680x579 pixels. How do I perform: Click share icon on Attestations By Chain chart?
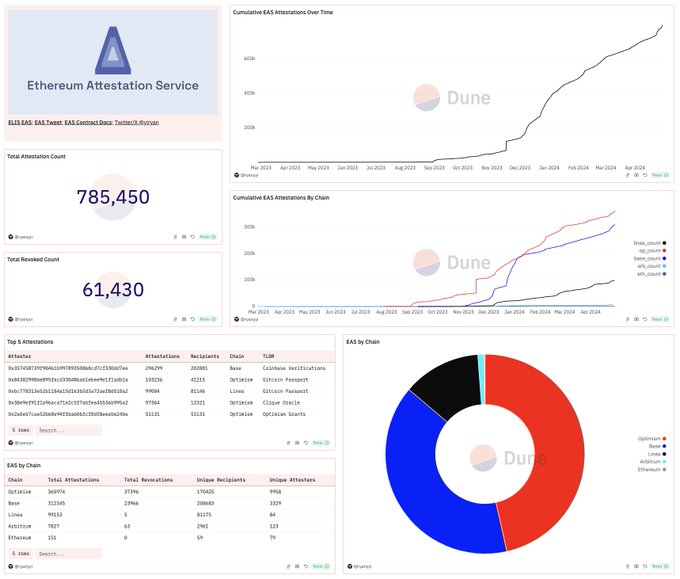click(x=628, y=319)
